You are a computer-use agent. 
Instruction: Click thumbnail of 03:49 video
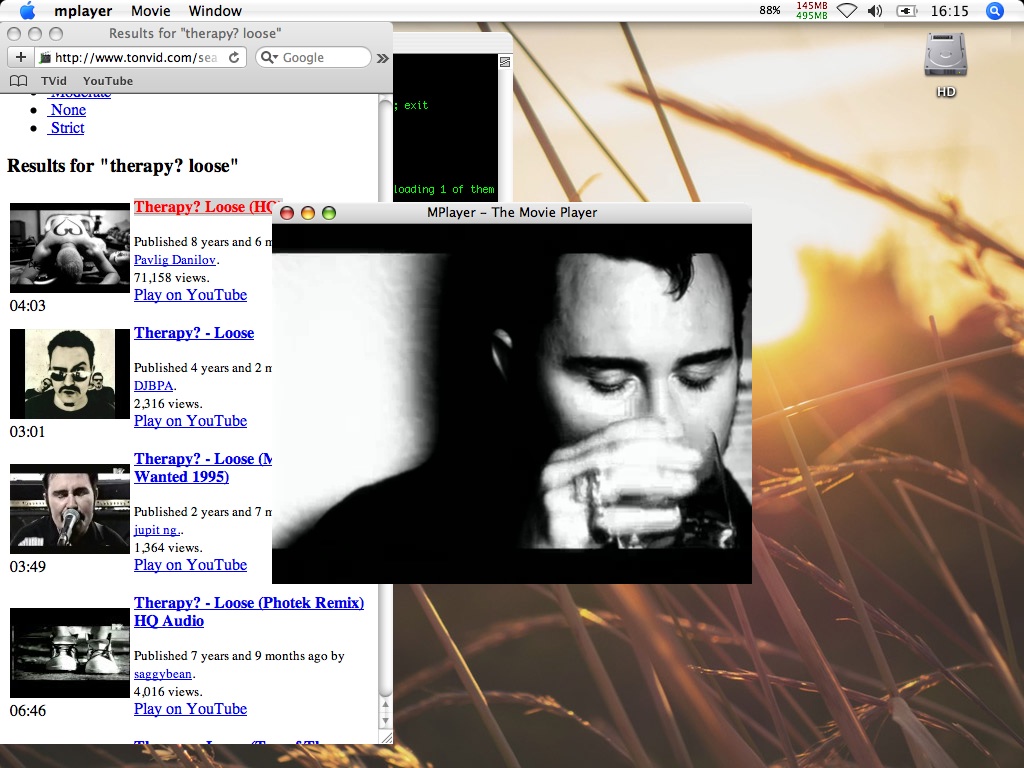pyautogui.click(x=70, y=509)
